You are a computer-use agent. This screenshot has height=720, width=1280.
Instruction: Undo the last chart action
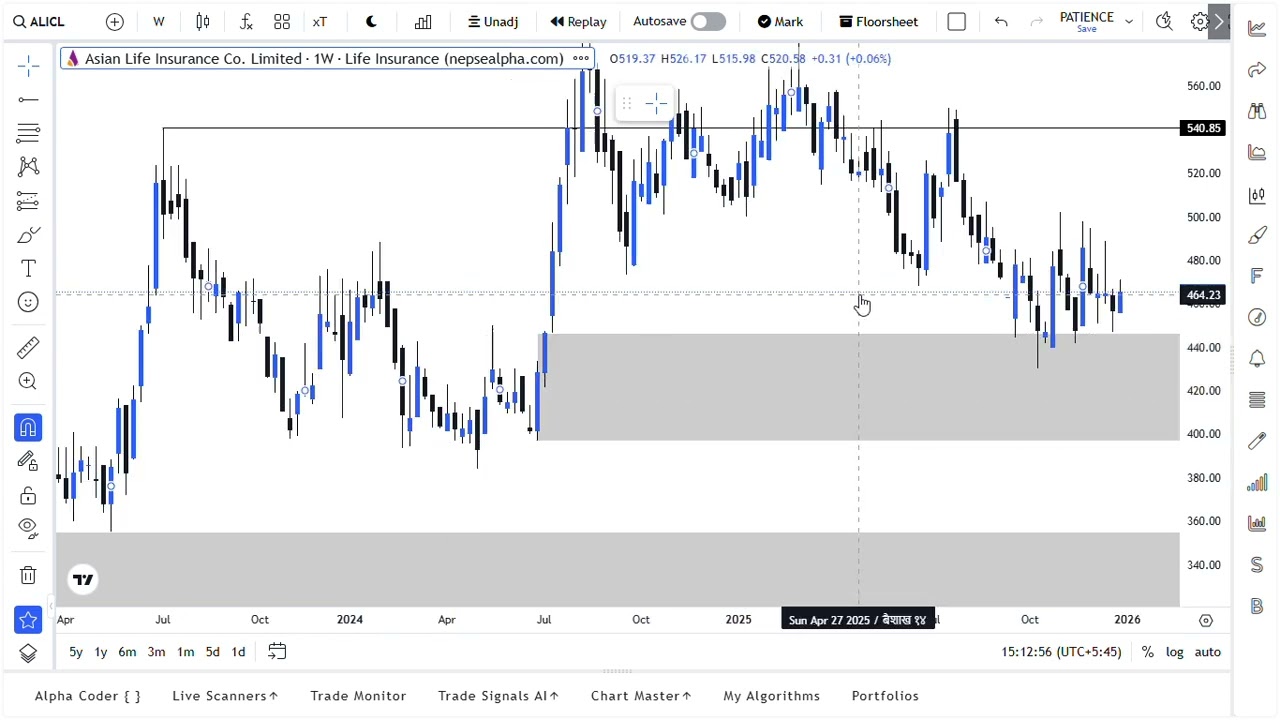tap(1001, 21)
